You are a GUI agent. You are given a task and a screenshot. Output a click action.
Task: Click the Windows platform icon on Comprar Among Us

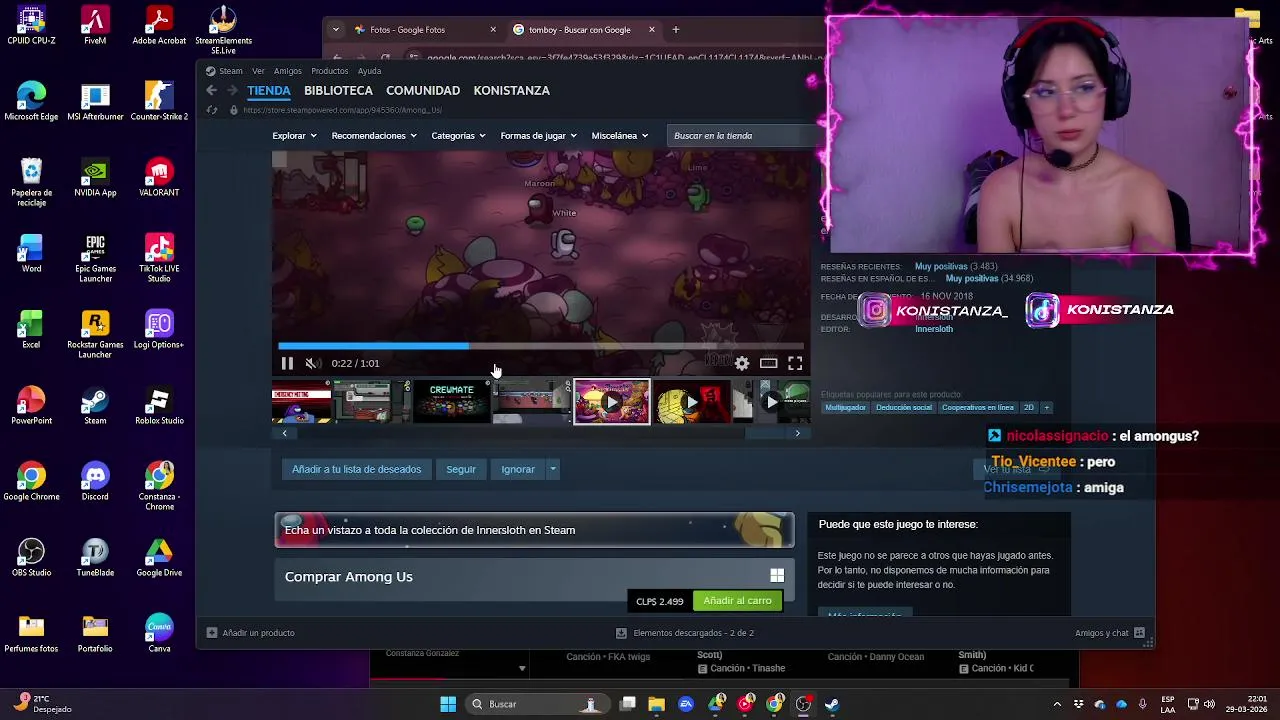pos(777,576)
